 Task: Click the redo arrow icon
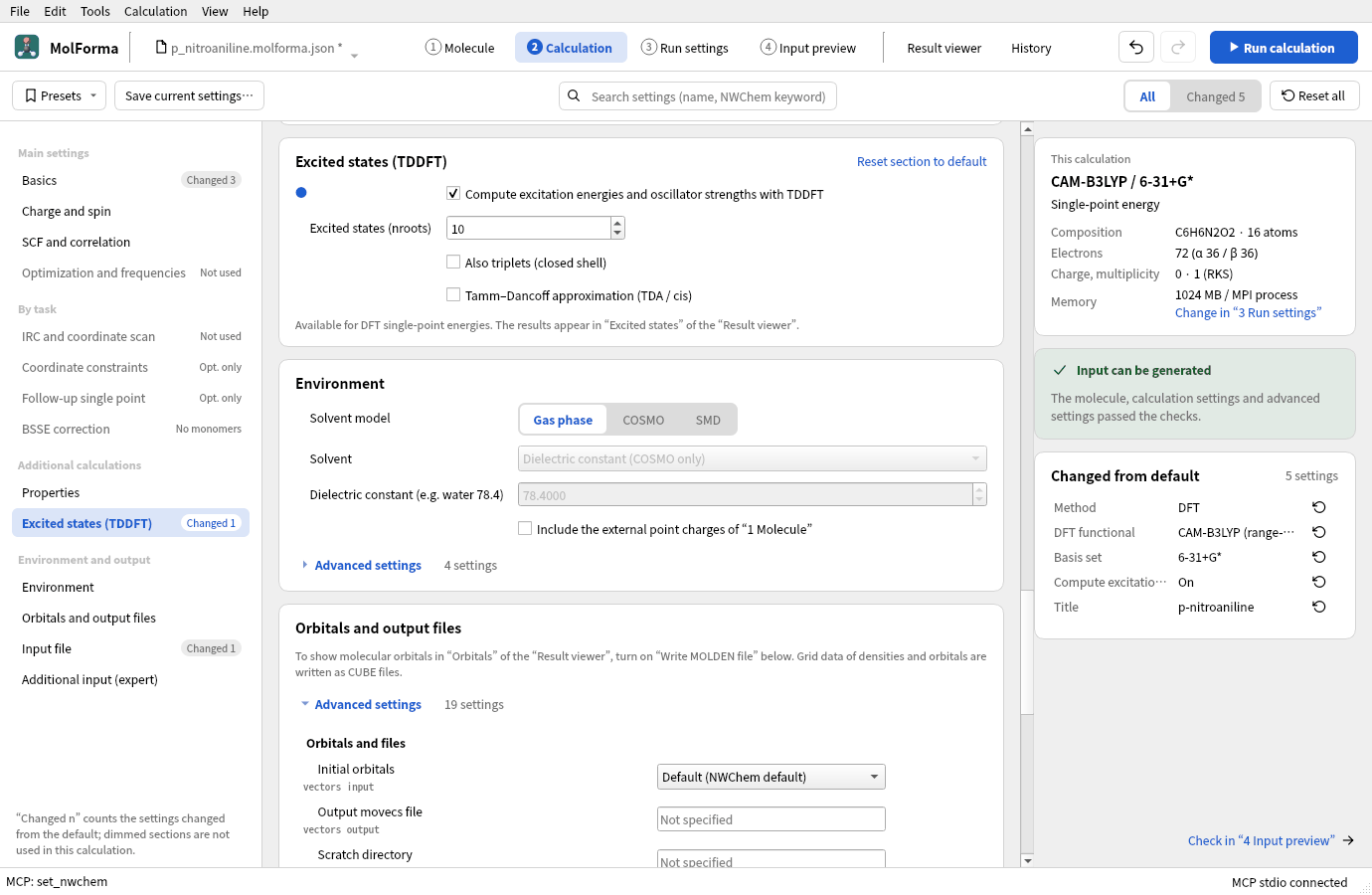click(x=1178, y=47)
